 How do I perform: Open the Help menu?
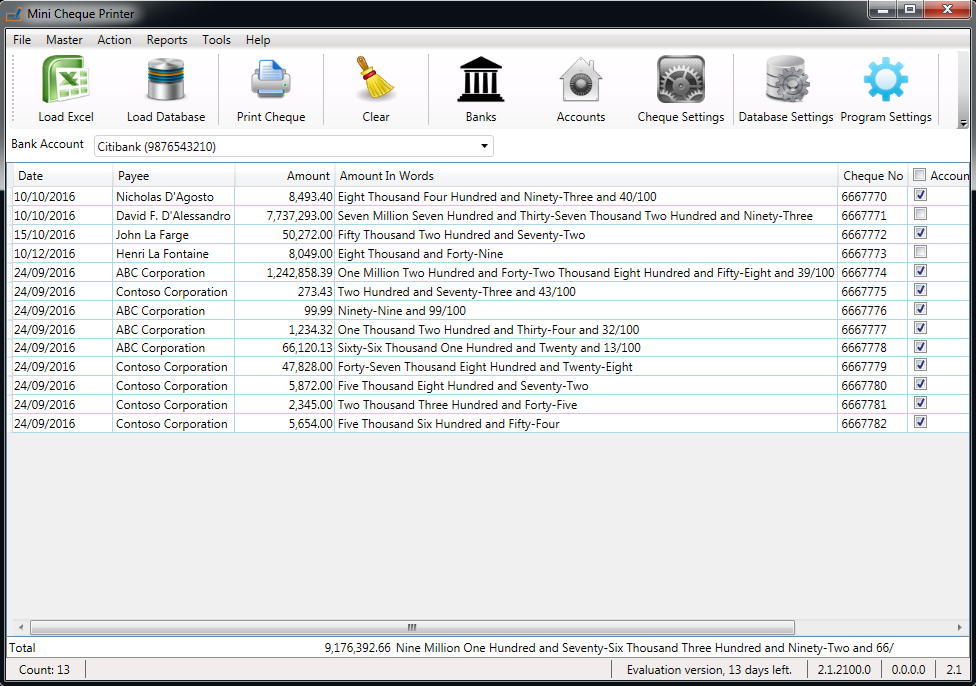(258, 40)
